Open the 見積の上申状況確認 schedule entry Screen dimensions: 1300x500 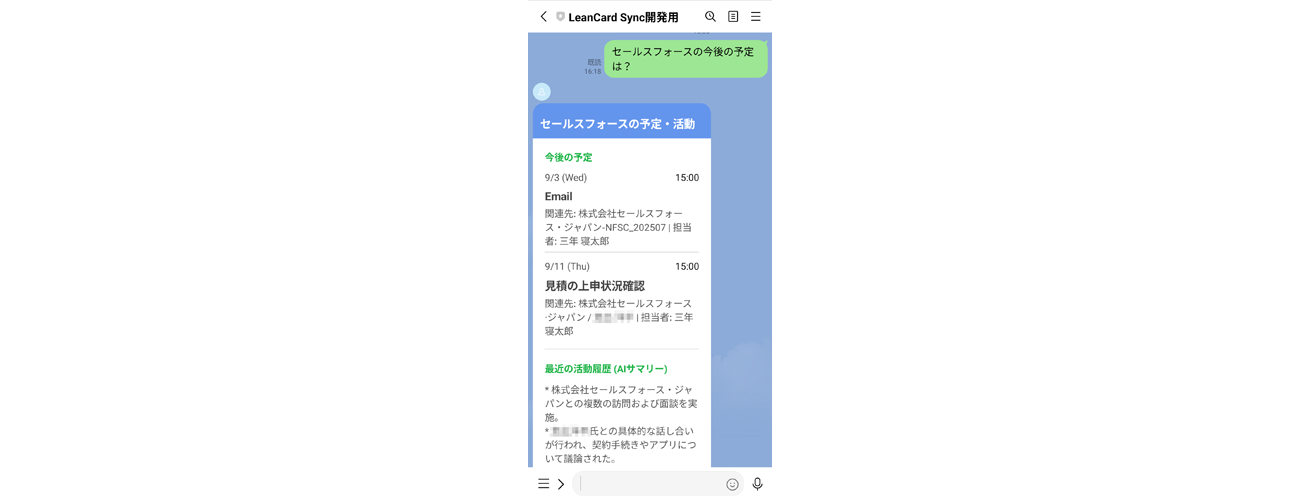coord(622,298)
